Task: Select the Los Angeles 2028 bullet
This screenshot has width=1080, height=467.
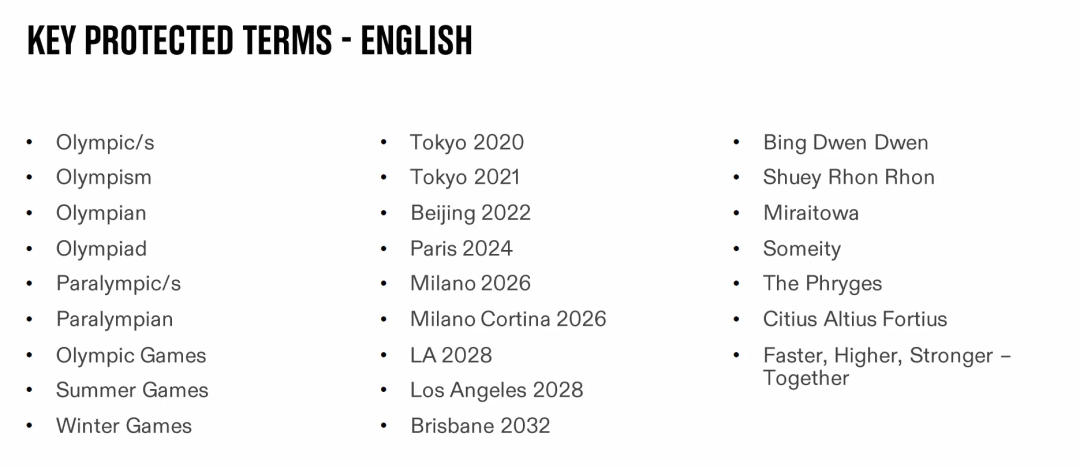Action: coord(497,390)
